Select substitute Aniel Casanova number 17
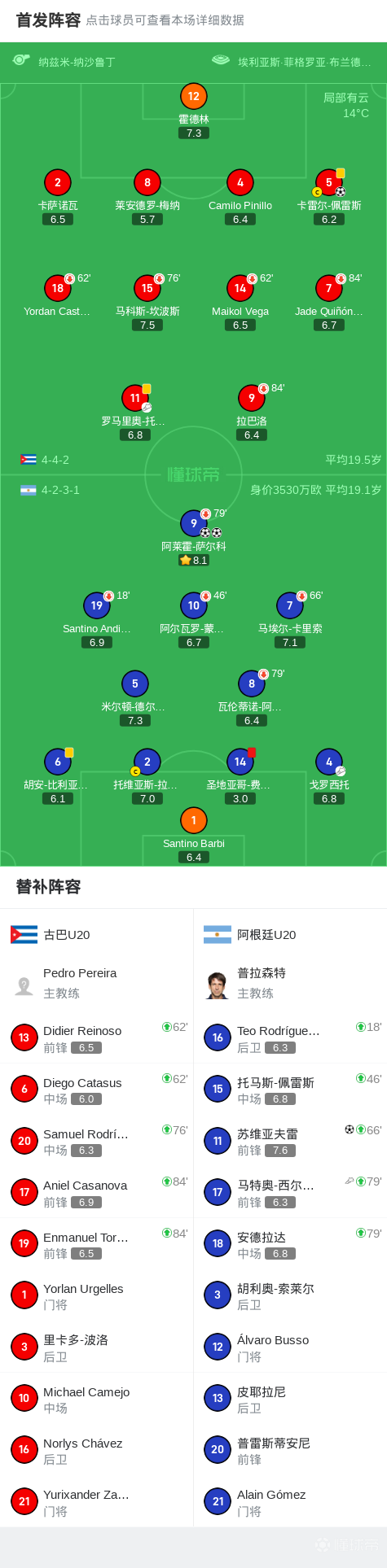This screenshot has width=387, height=1568. coord(97,1192)
